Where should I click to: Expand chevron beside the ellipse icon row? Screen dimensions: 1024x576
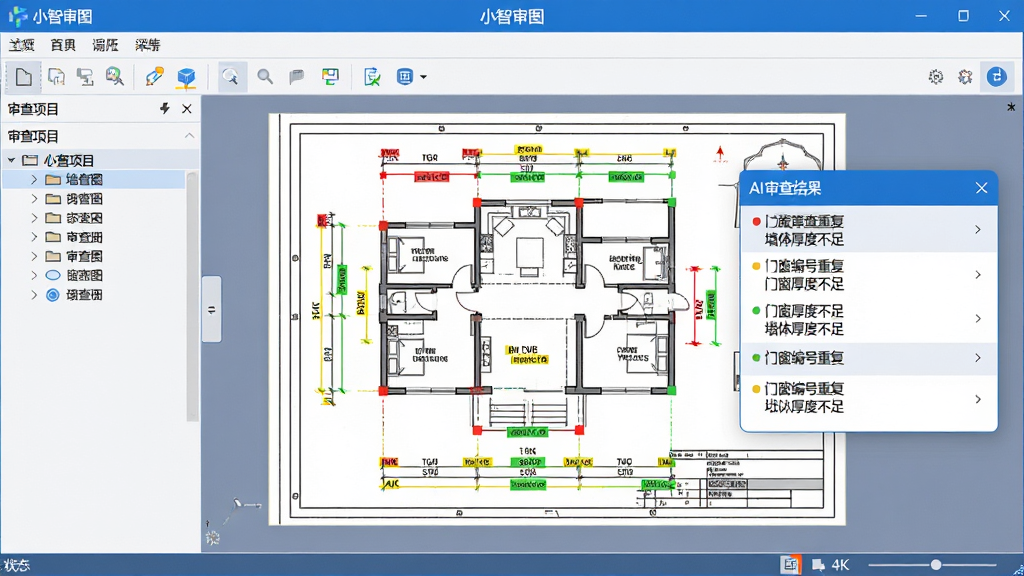click(34, 276)
